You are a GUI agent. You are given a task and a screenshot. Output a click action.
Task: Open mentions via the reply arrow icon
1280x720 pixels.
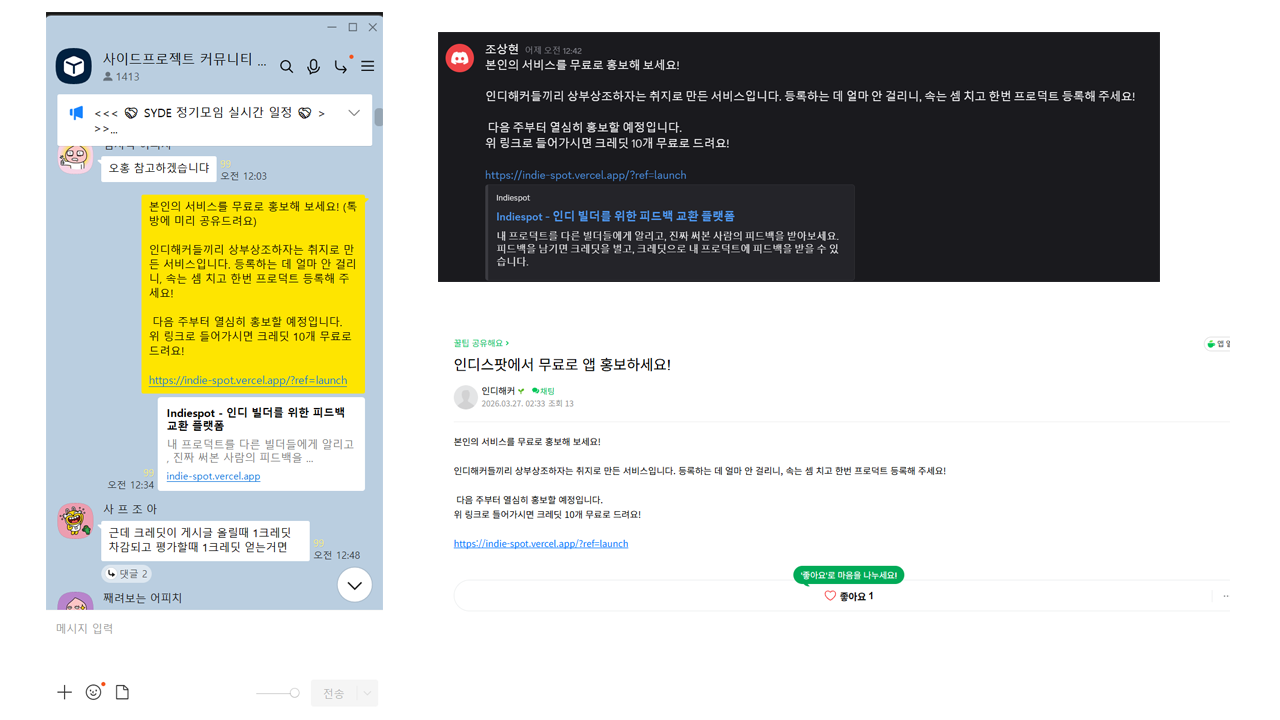point(340,66)
